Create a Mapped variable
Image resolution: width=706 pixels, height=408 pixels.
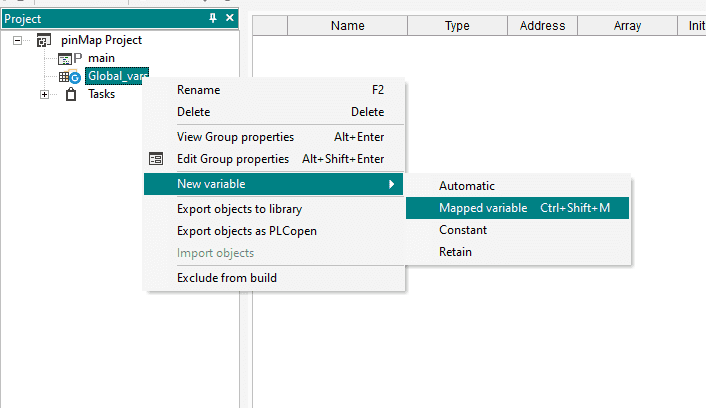coord(483,208)
